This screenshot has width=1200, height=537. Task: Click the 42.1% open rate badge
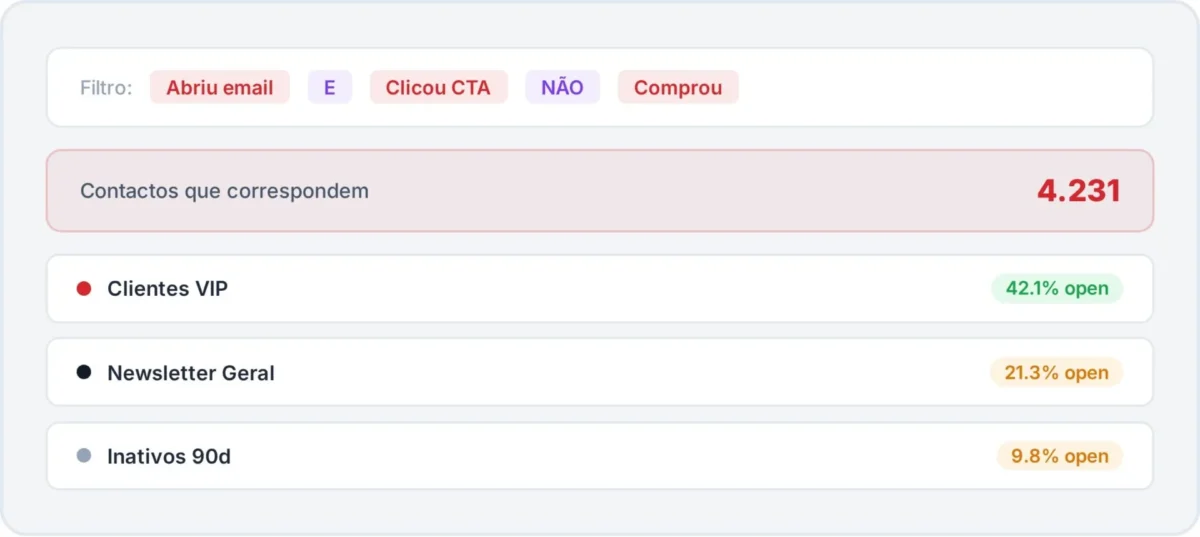[1057, 289]
